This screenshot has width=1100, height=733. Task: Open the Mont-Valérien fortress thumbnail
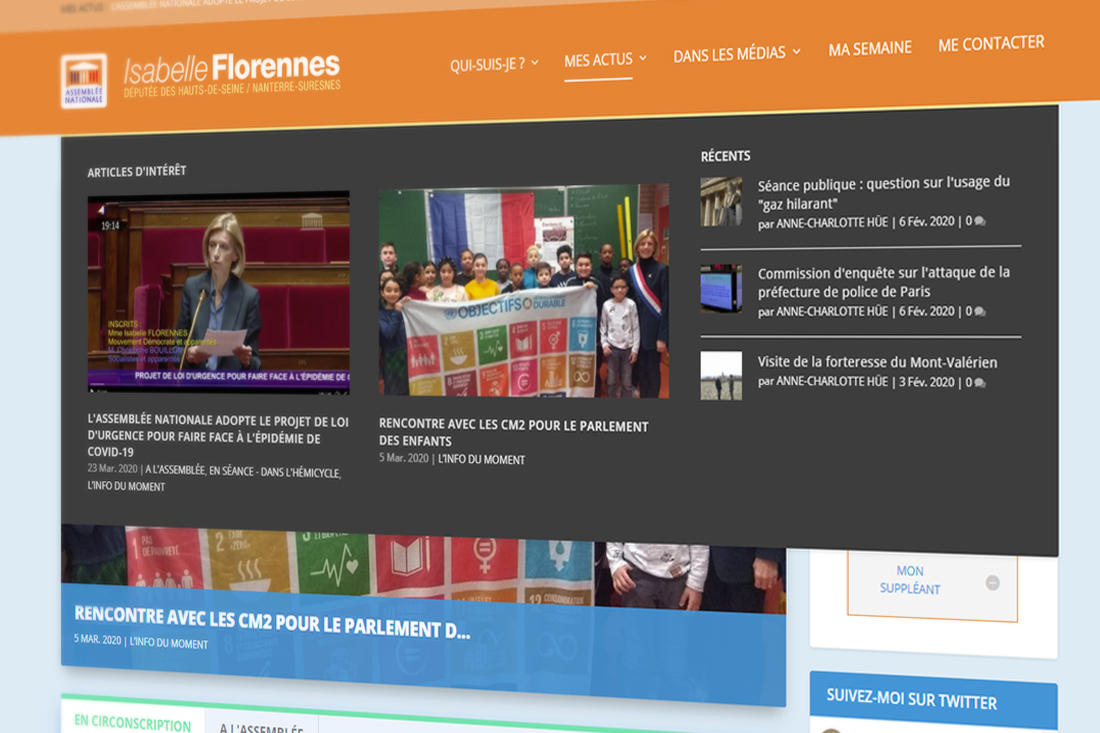coord(721,375)
